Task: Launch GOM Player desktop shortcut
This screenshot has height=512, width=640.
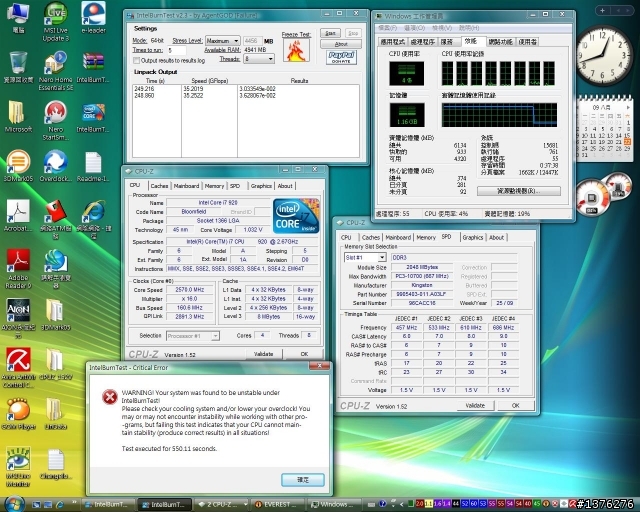Action: (x=18, y=414)
